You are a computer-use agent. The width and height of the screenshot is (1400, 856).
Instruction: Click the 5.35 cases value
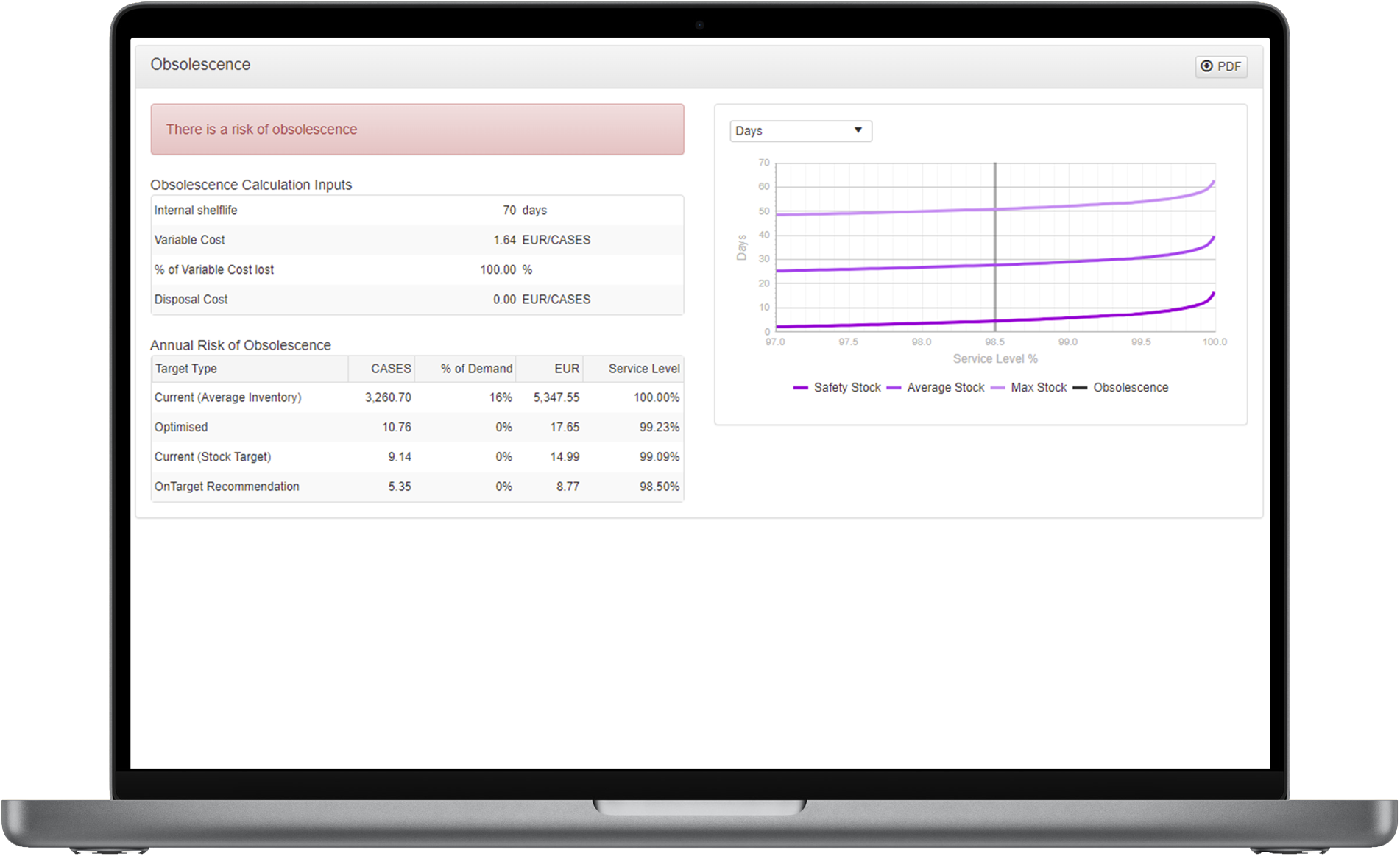coord(400,487)
